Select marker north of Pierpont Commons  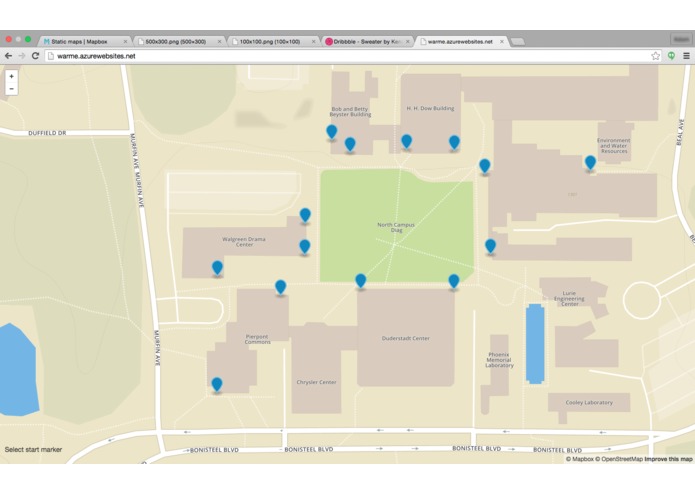point(281,287)
